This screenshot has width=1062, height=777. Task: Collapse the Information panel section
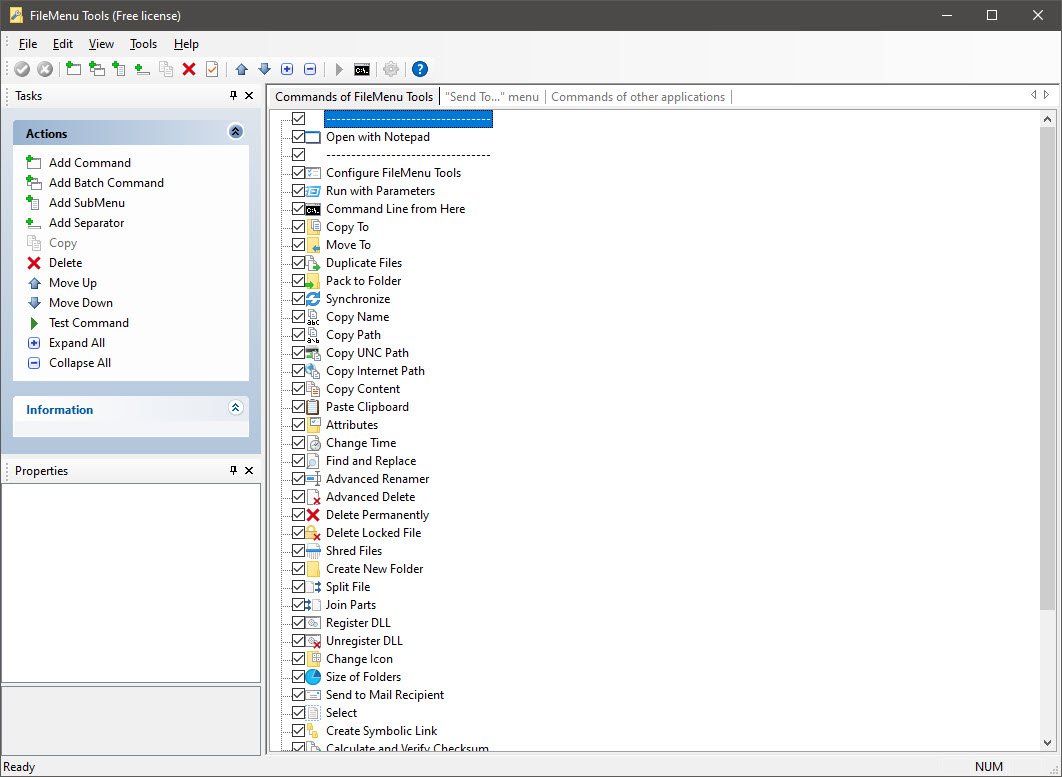pyautogui.click(x=235, y=408)
